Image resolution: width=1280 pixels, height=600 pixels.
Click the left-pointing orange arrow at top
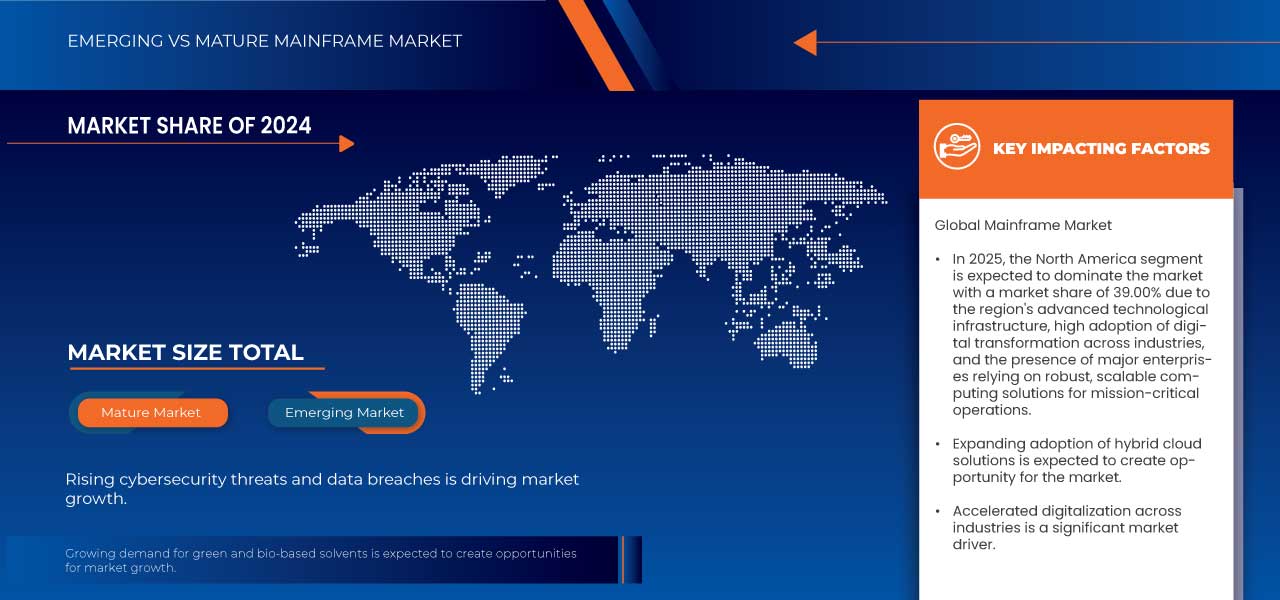pyautogui.click(x=805, y=42)
